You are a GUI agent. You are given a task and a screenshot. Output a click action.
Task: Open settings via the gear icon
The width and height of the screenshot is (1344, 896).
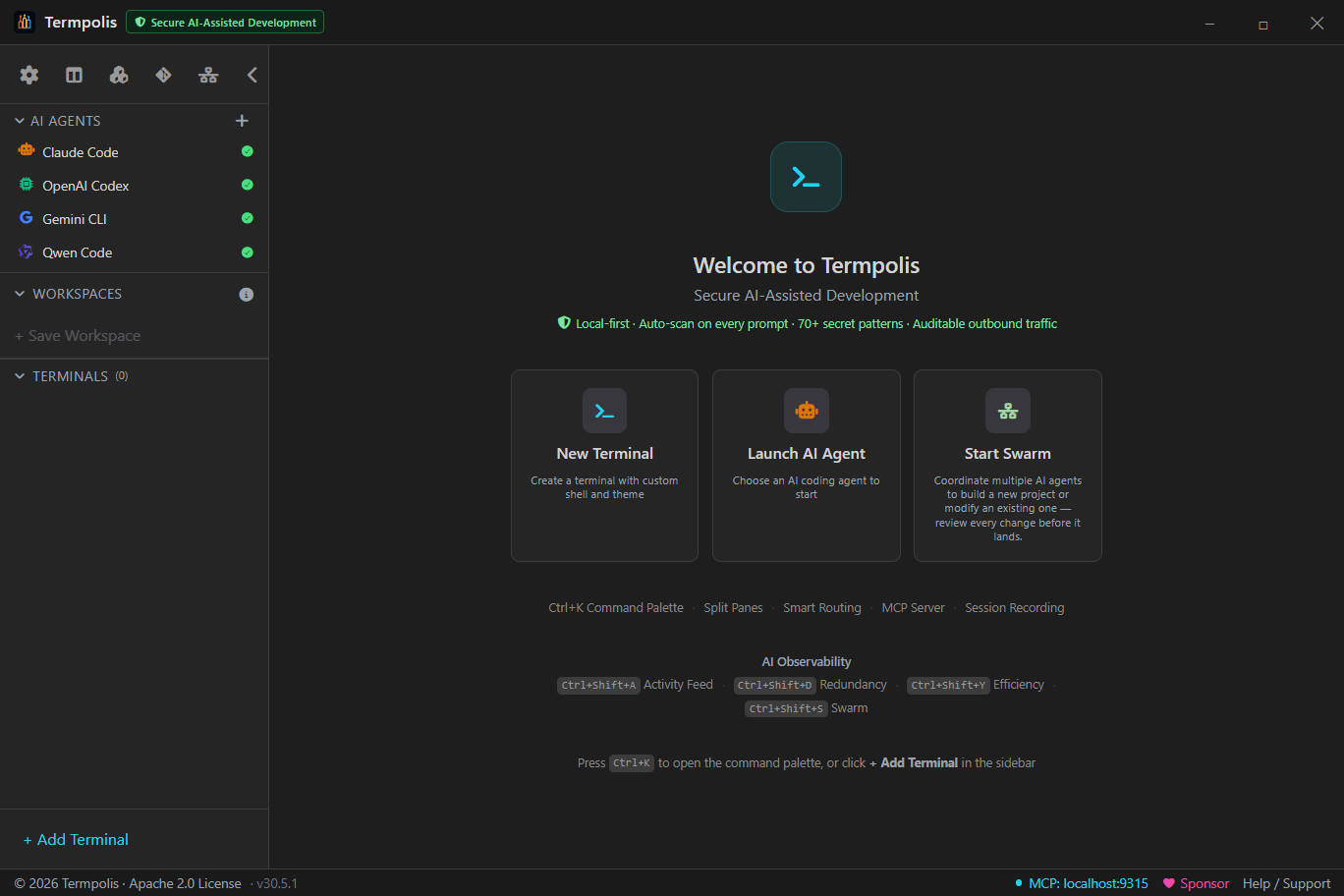click(29, 75)
